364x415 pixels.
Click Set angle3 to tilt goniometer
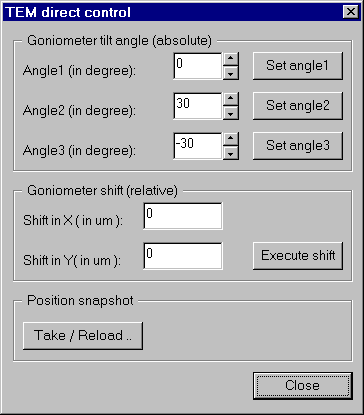coord(298,146)
